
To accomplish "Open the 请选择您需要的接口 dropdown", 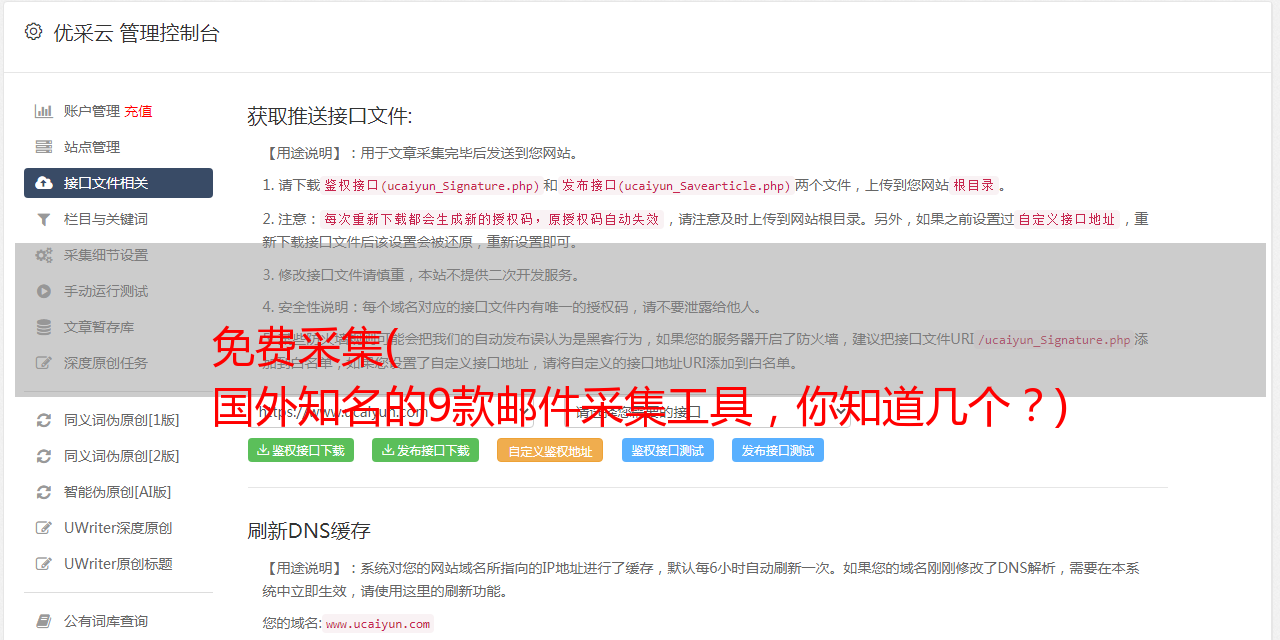I will [705, 411].
